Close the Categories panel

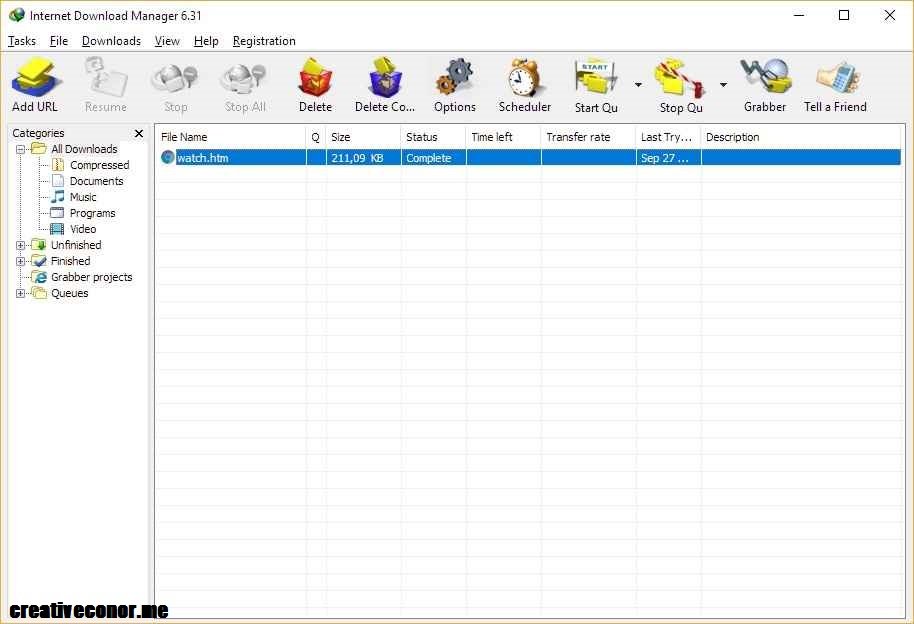pyautogui.click(x=139, y=134)
